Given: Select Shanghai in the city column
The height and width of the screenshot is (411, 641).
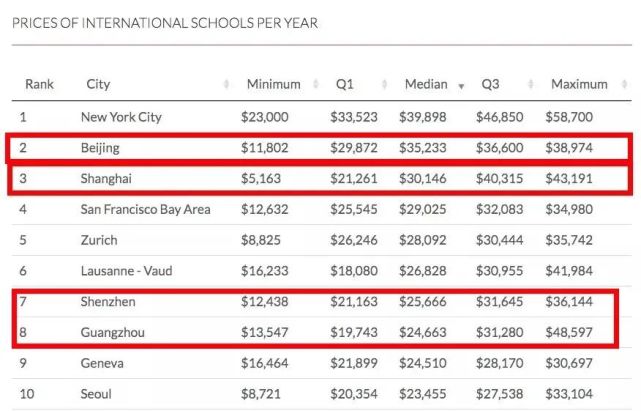Looking at the screenshot, I should point(106,179).
